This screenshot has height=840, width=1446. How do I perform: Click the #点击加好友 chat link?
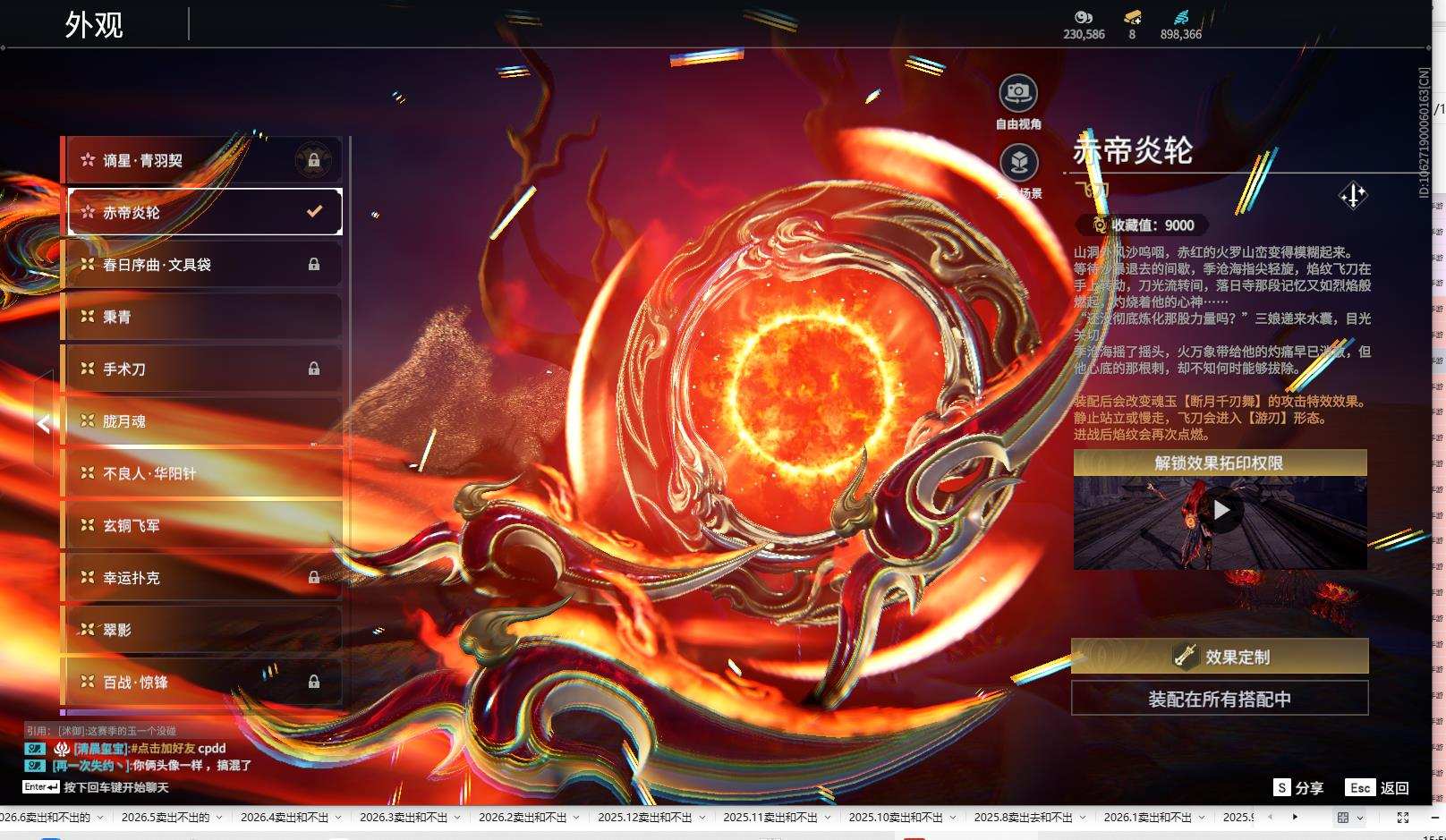click(x=163, y=748)
